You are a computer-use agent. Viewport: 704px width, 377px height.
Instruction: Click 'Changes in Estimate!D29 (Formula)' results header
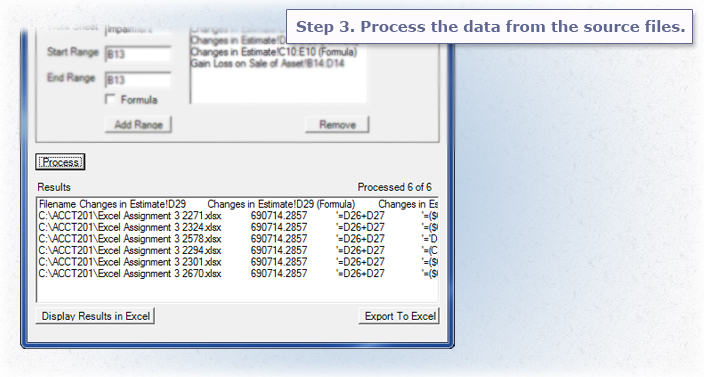[x=281, y=204]
